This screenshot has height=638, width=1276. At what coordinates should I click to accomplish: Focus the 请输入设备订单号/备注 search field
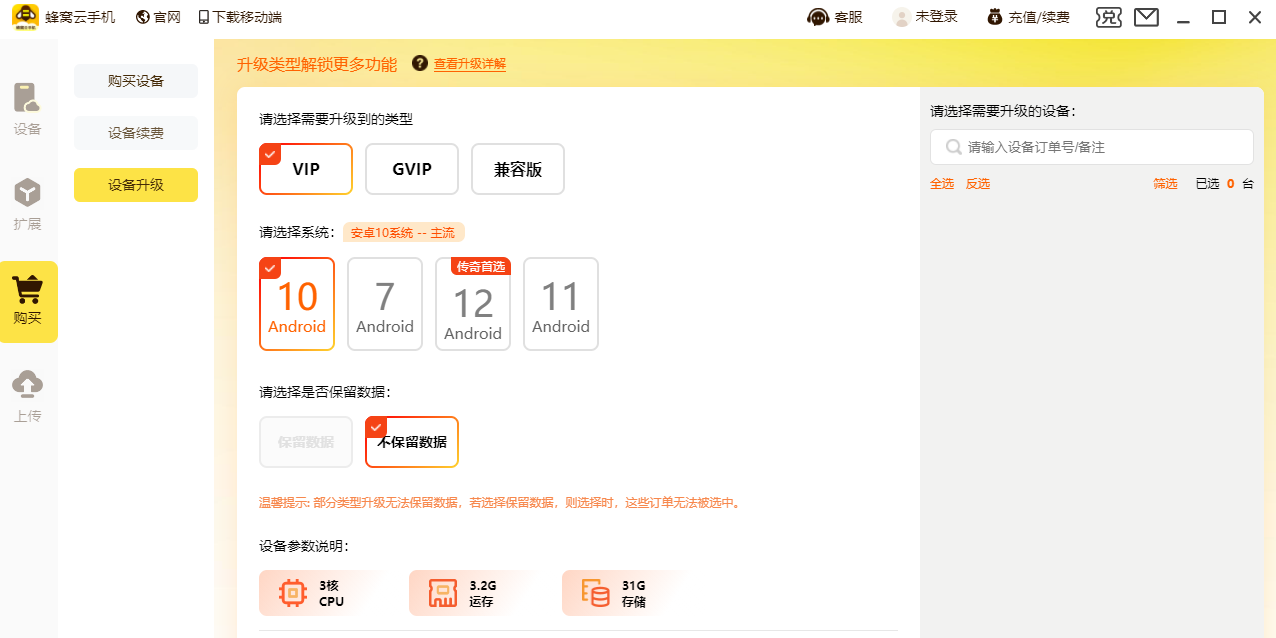point(1092,147)
